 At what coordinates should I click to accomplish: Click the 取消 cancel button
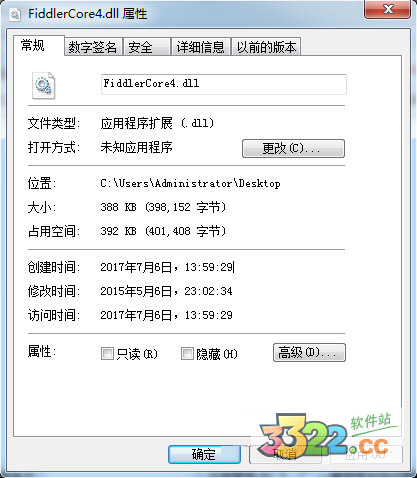coord(285,454)
